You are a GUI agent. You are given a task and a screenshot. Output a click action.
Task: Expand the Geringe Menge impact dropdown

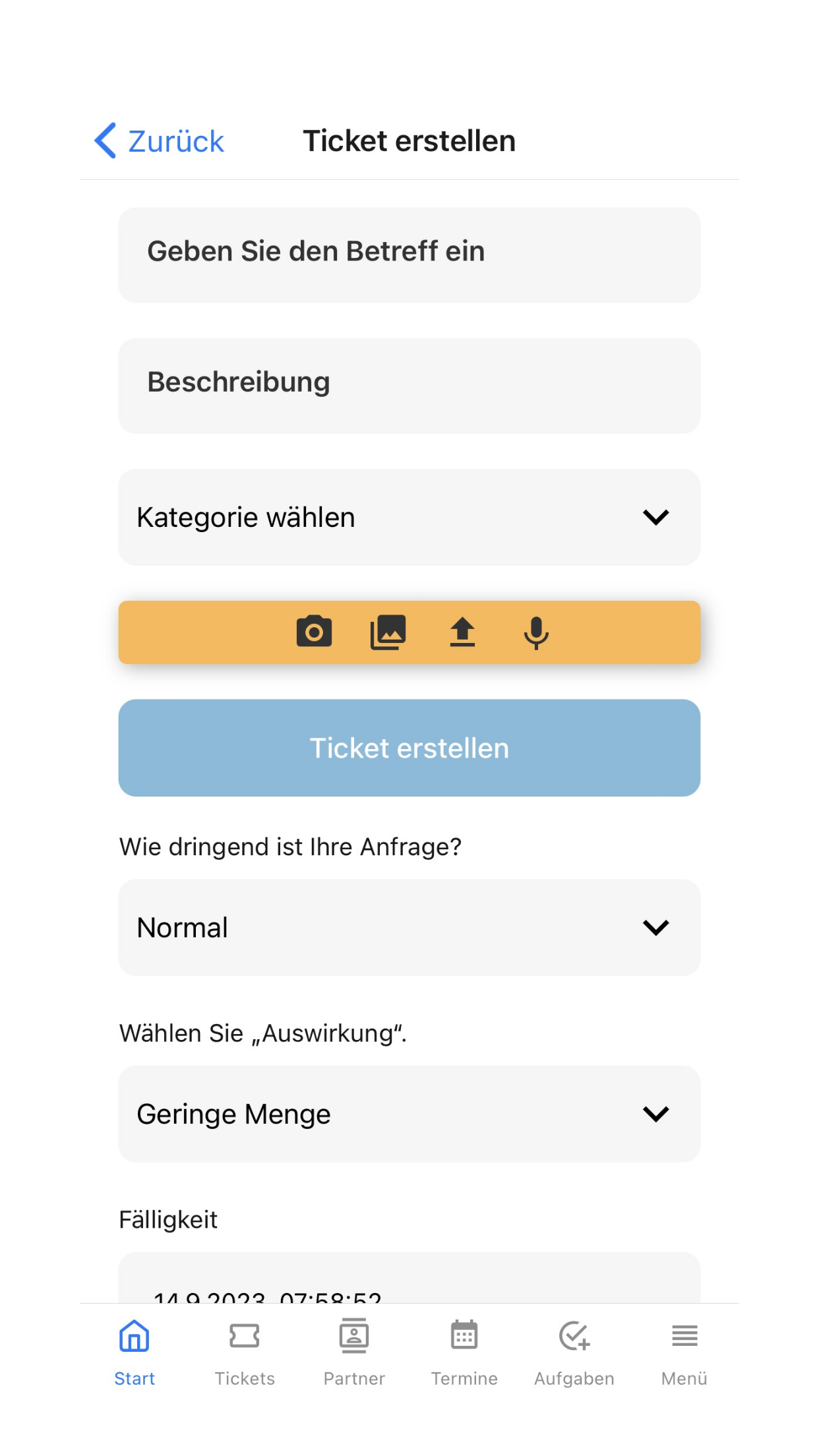click(x=409, y=1114)
